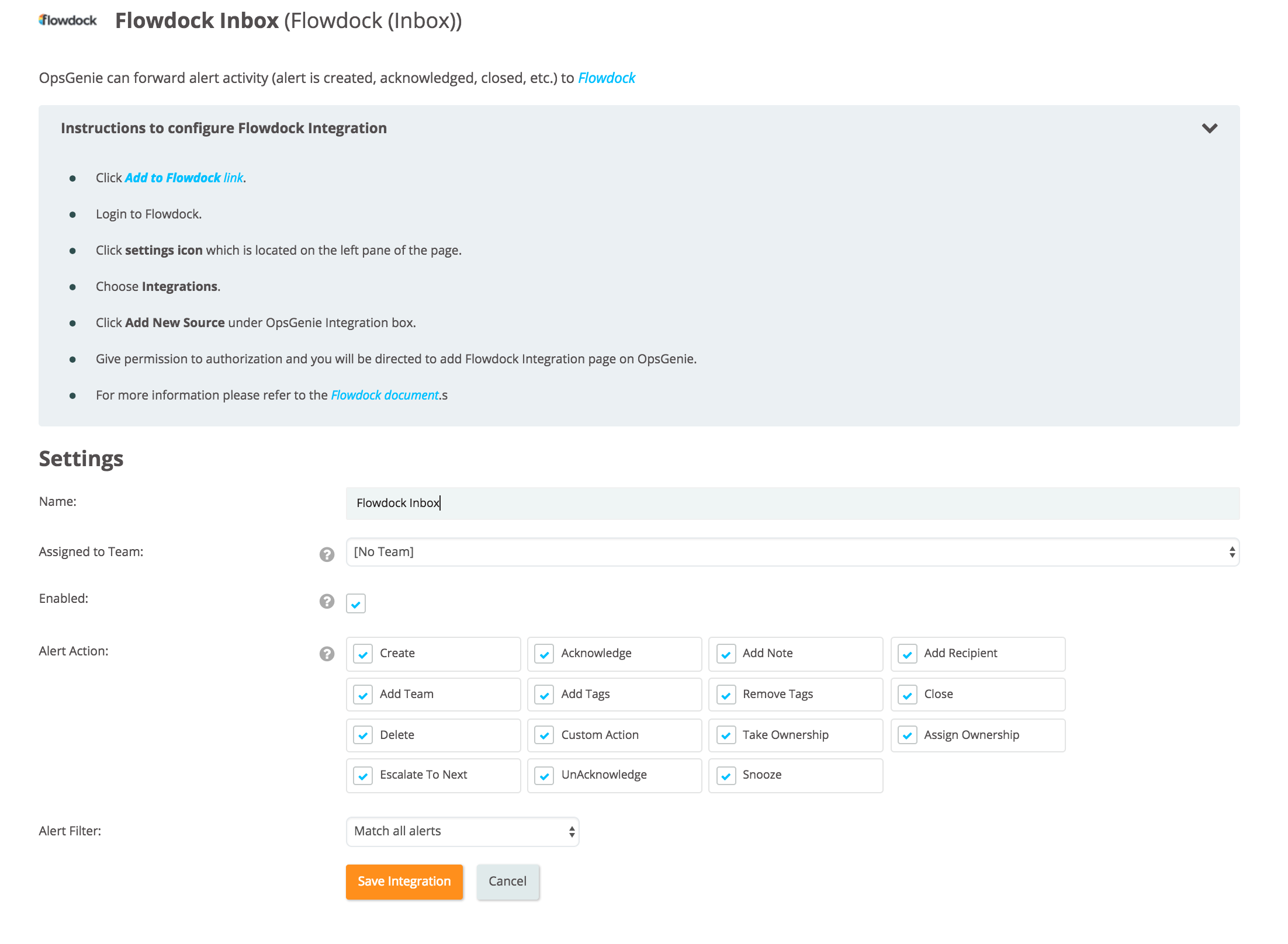Image resolution: width=1288 pixels, height=944 pixels.
Task: Toggle the Create alert action checkbox
Action: [x=363, y=654]
